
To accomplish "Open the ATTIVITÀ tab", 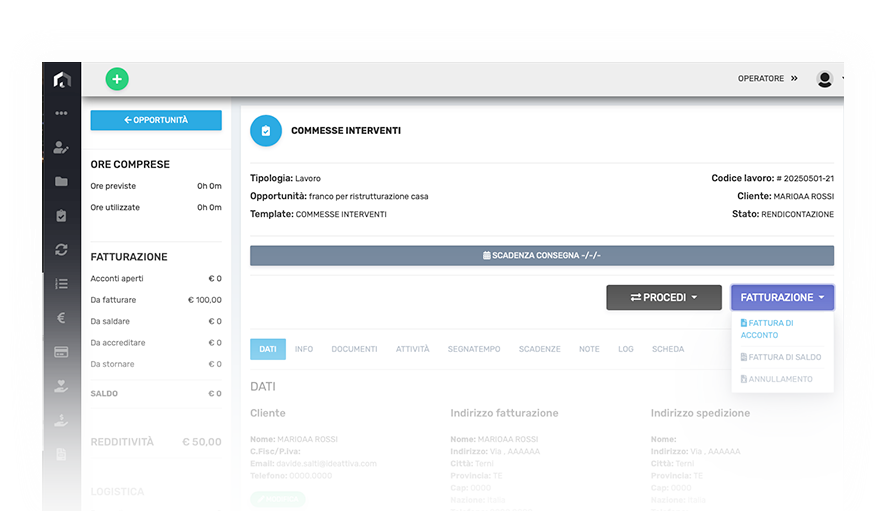I will pos(413,349).
